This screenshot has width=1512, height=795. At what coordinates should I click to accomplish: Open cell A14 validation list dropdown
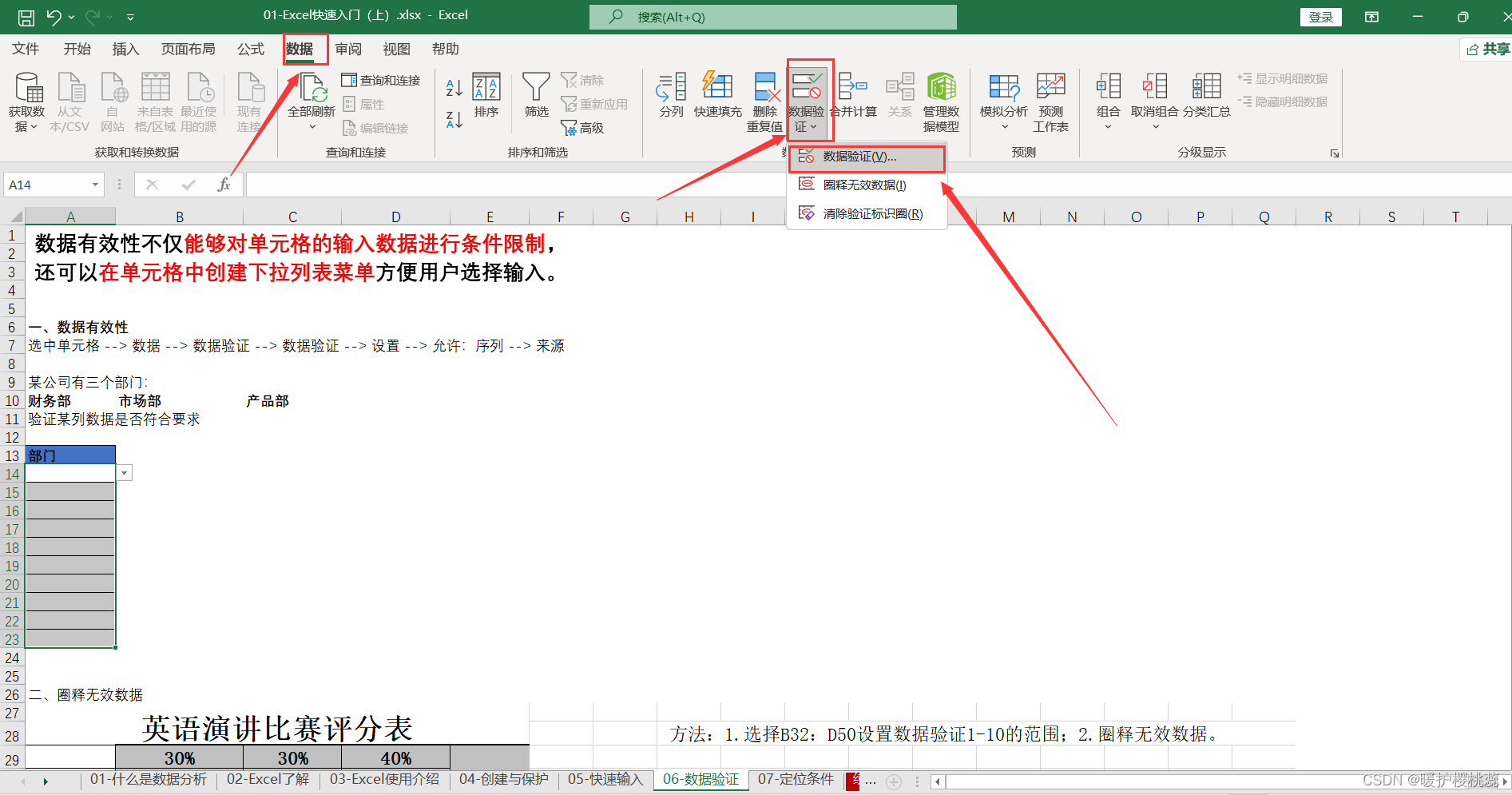point(125,474)
